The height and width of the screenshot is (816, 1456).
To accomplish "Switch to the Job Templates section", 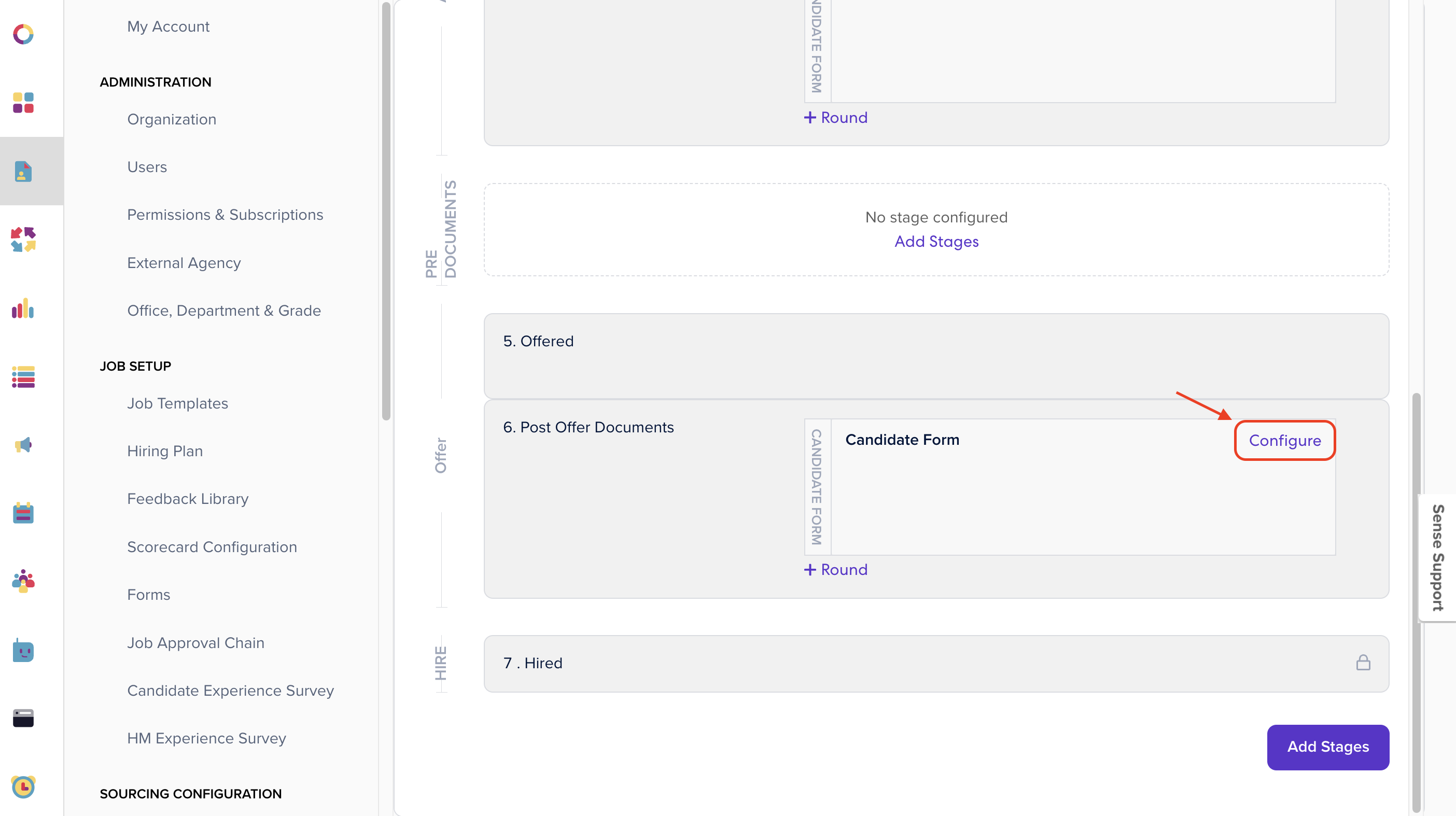I will (x=177, y=403).
